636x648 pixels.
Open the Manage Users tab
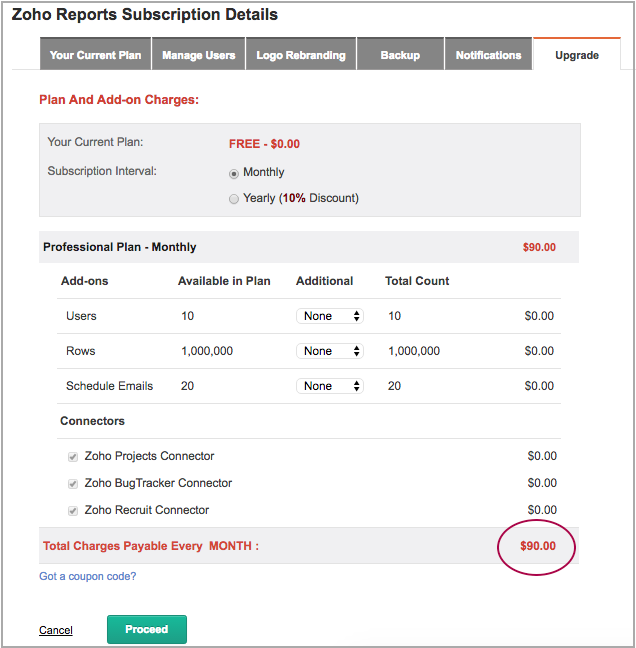[199, 55]
